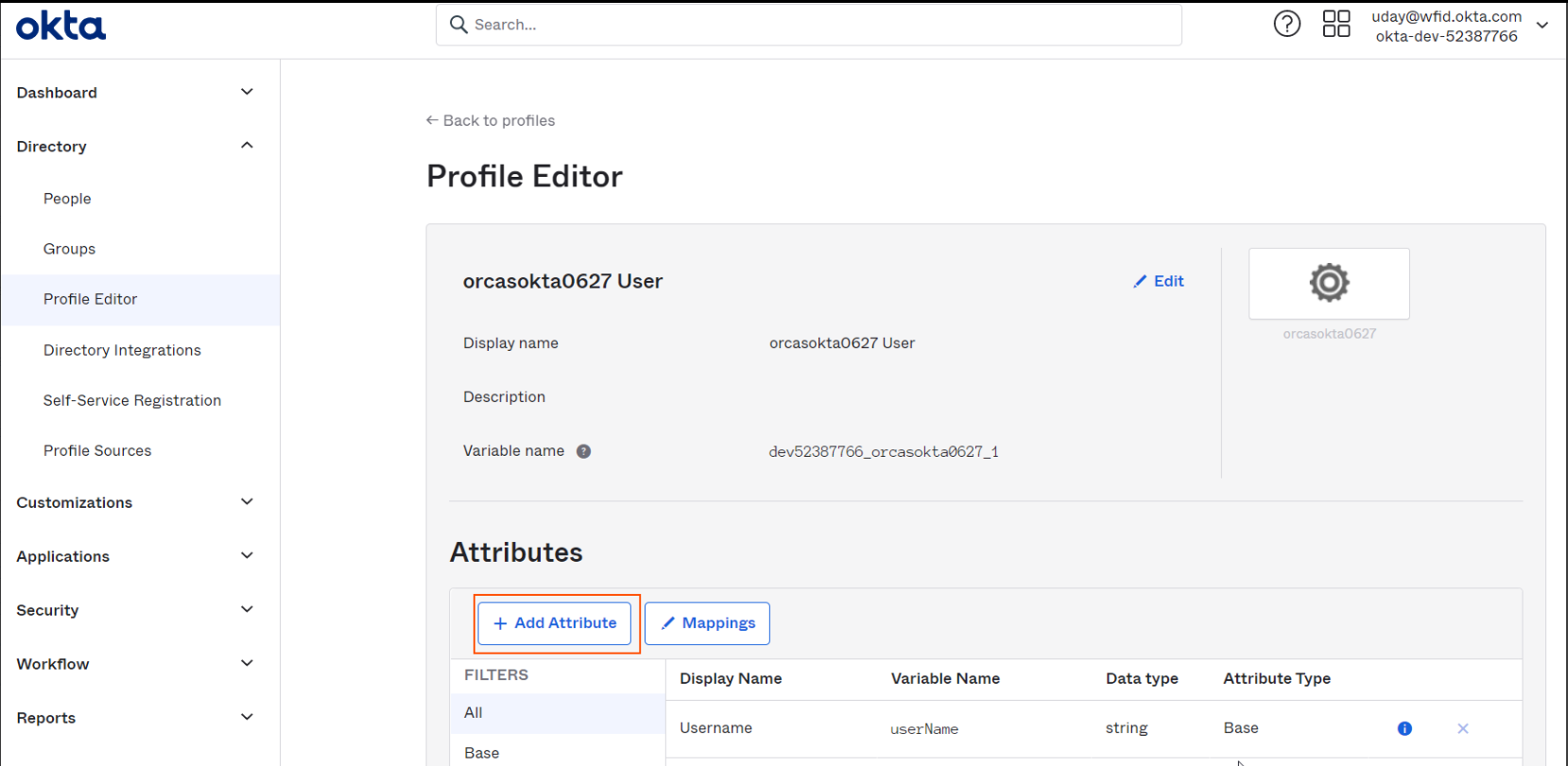Viewport: 1568px width, 766px height.
Task: Click the FILTERS heading
Action: (x=496, y=675)
